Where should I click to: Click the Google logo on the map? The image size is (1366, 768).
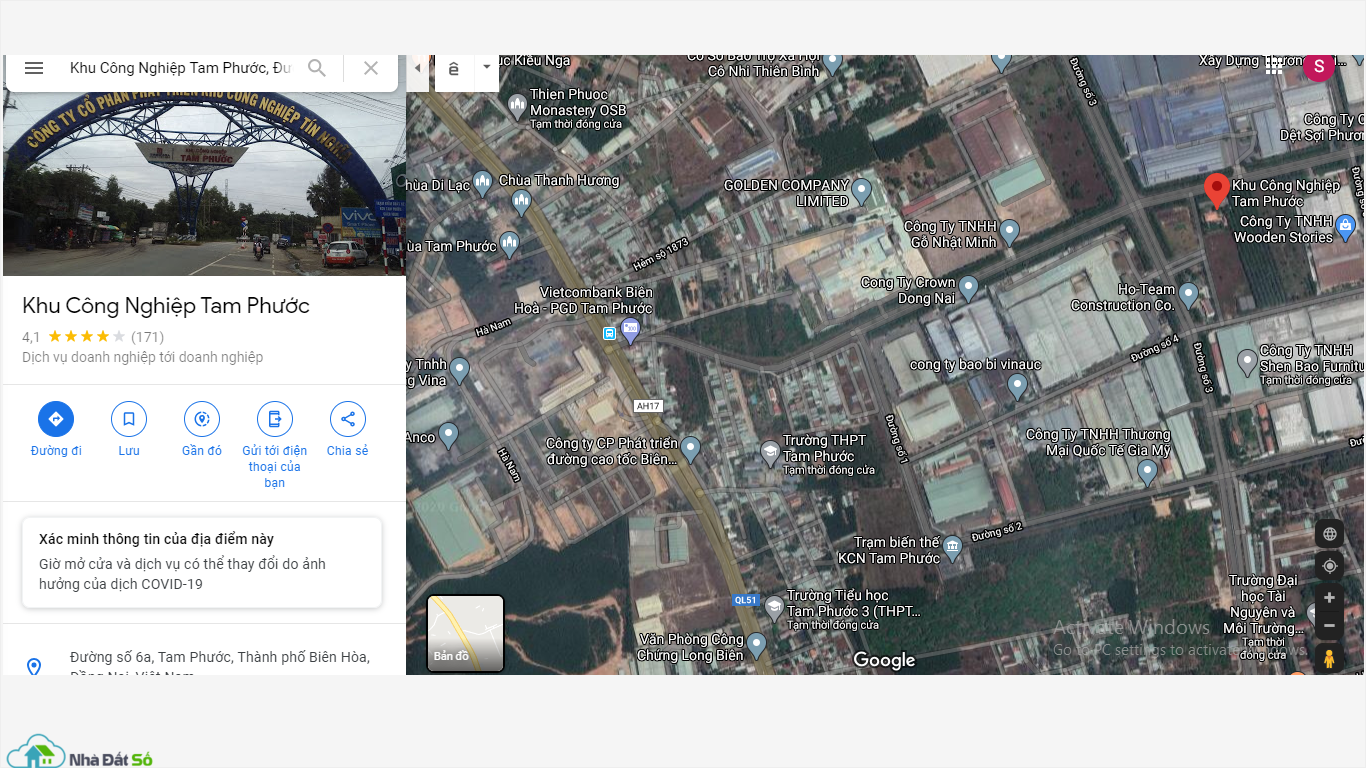coord(884,660)
